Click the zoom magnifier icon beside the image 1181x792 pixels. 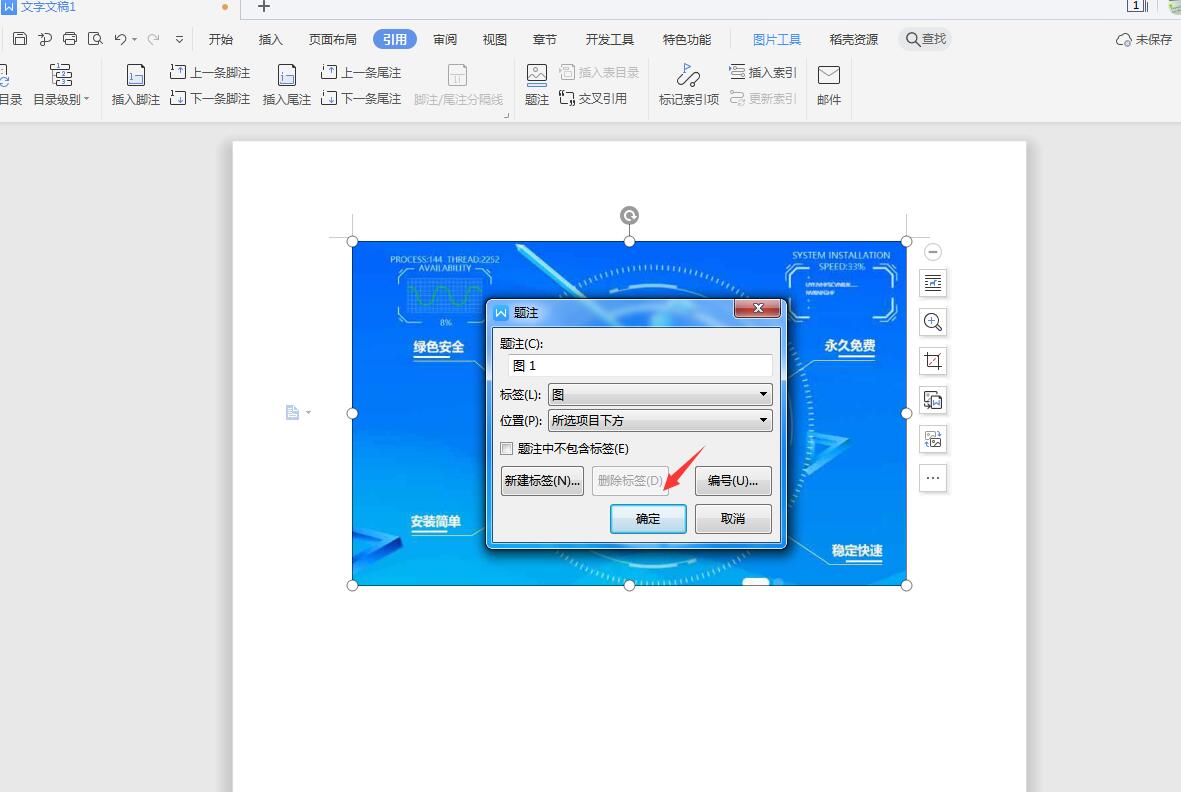coord(933,322)
